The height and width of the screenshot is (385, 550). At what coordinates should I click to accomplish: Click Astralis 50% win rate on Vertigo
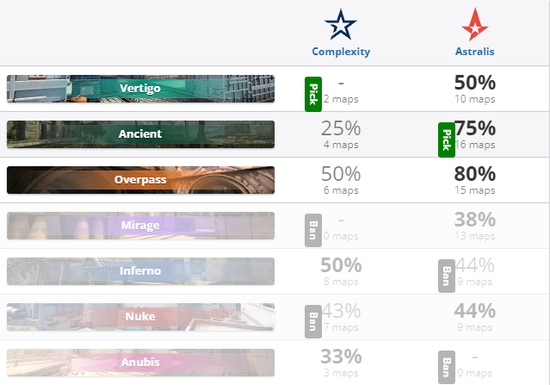475,83
